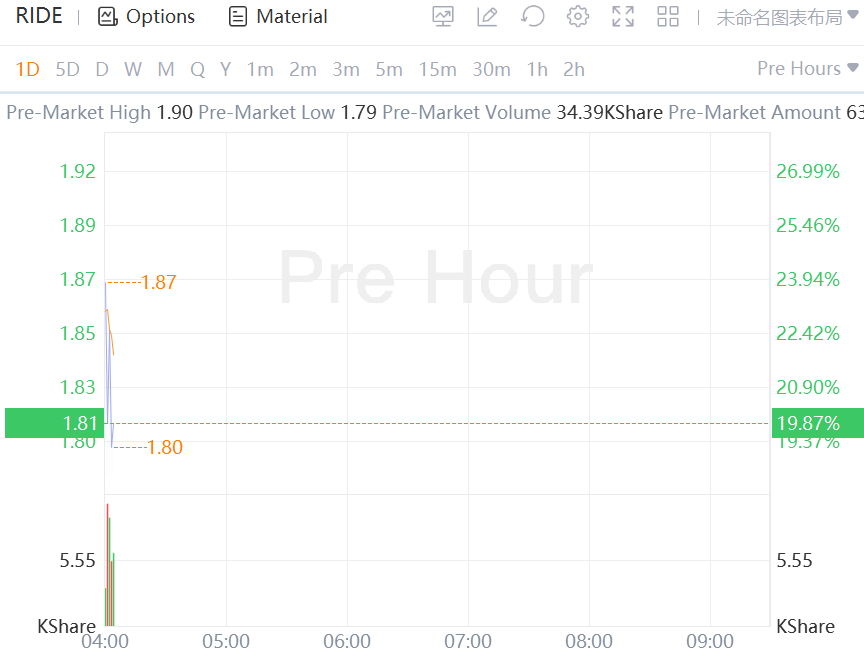Switch to the 5D timeframe
This screenshot has height=655, width=864.
[67, 69]
